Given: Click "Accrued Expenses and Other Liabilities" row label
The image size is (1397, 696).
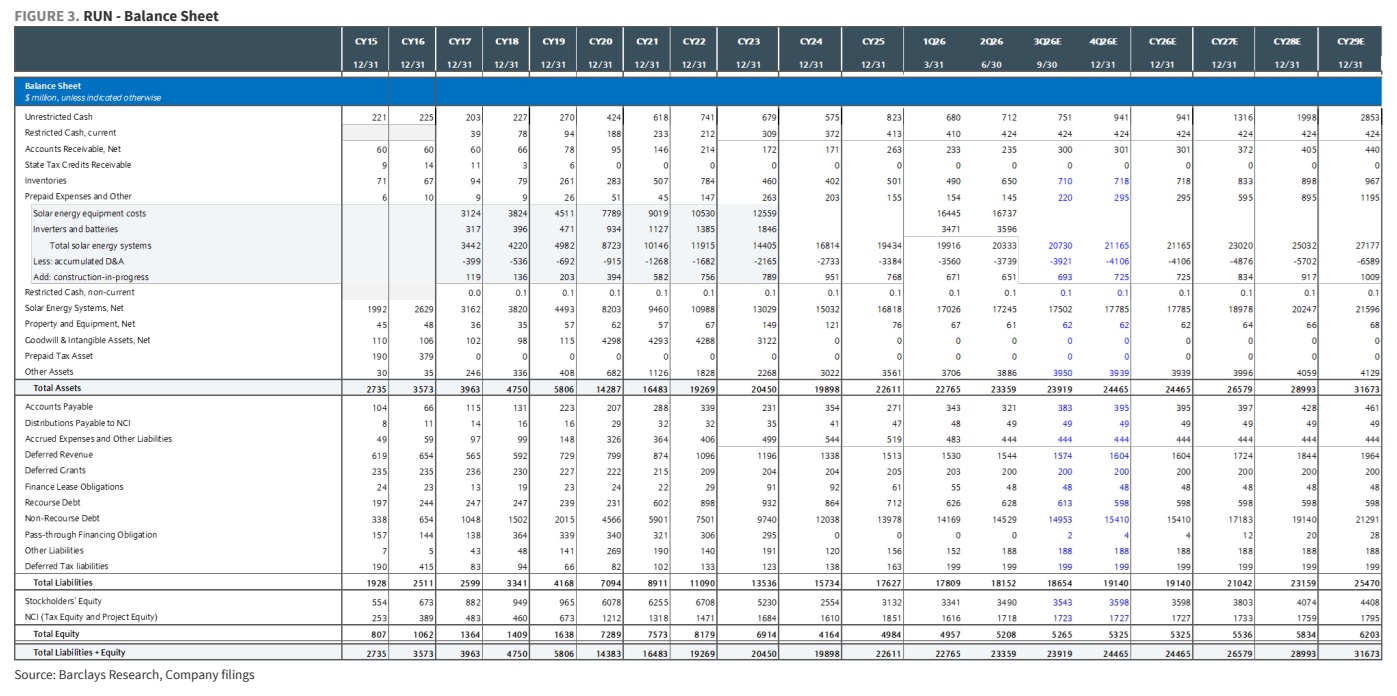Looking at the screenshot, I should pyautogui.click(x=98, y=439).
